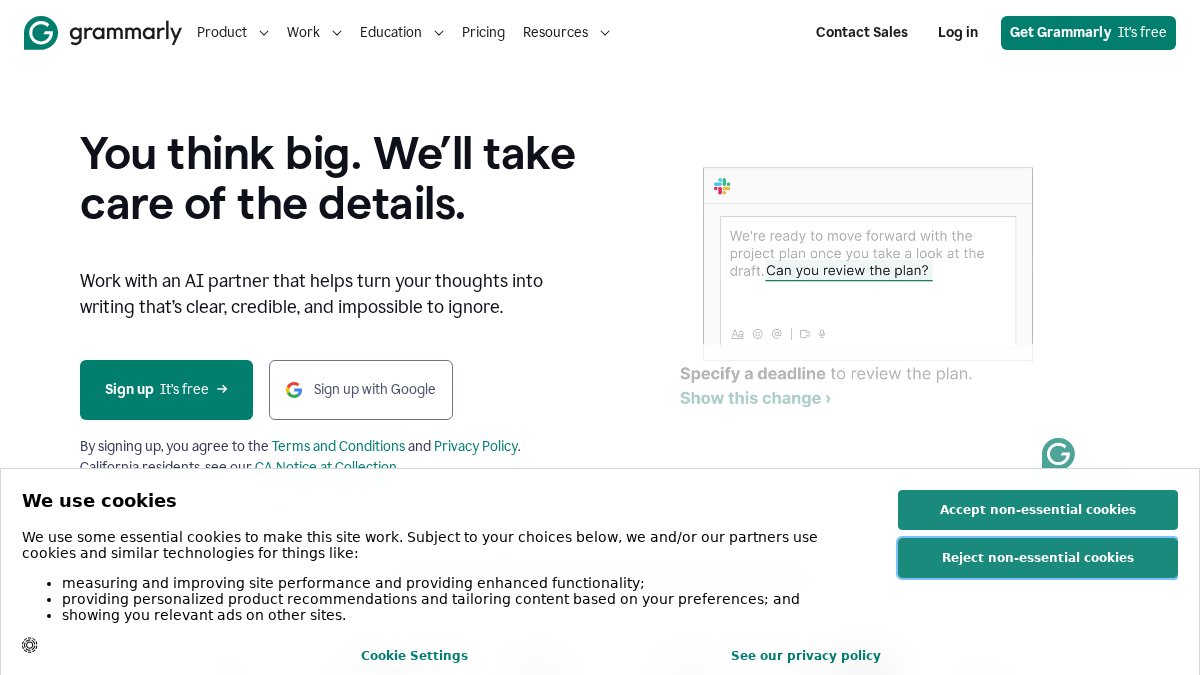This screenshot has width=1200, height=675.
Task: Select Pricing from the navigation bar
Action: [483, 33]
